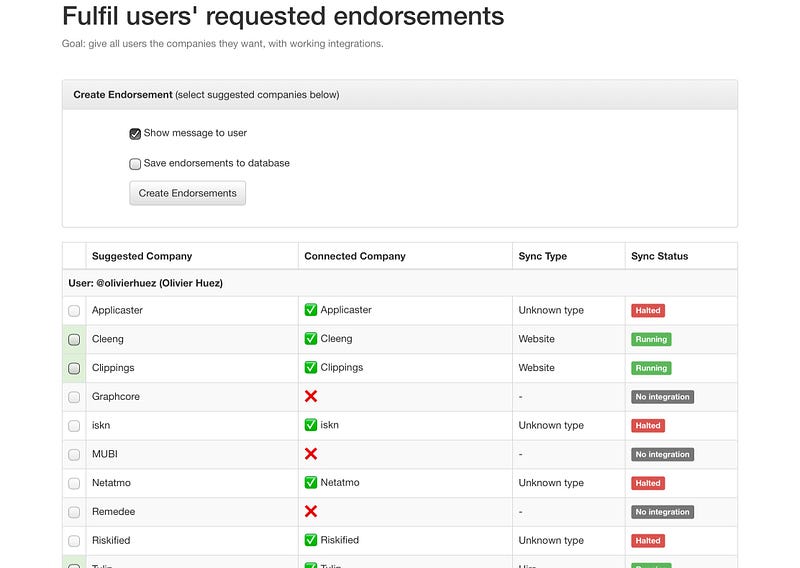Click the red X icon in Graphcore row
Screen dimensions: 800x568
311,396
